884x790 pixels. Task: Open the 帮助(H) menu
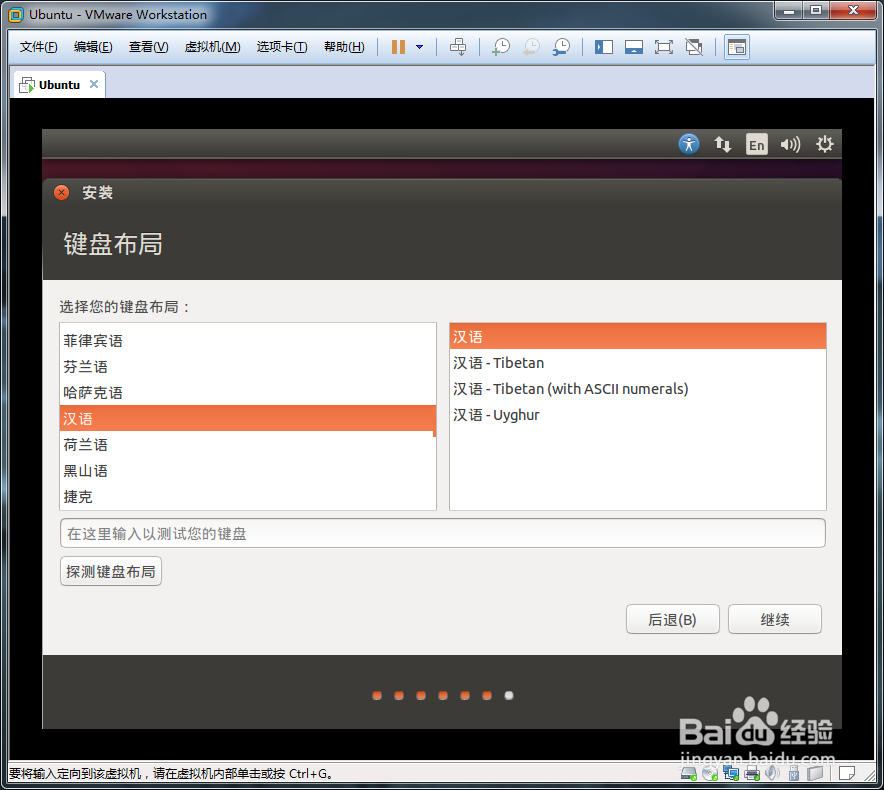point(344,47)
